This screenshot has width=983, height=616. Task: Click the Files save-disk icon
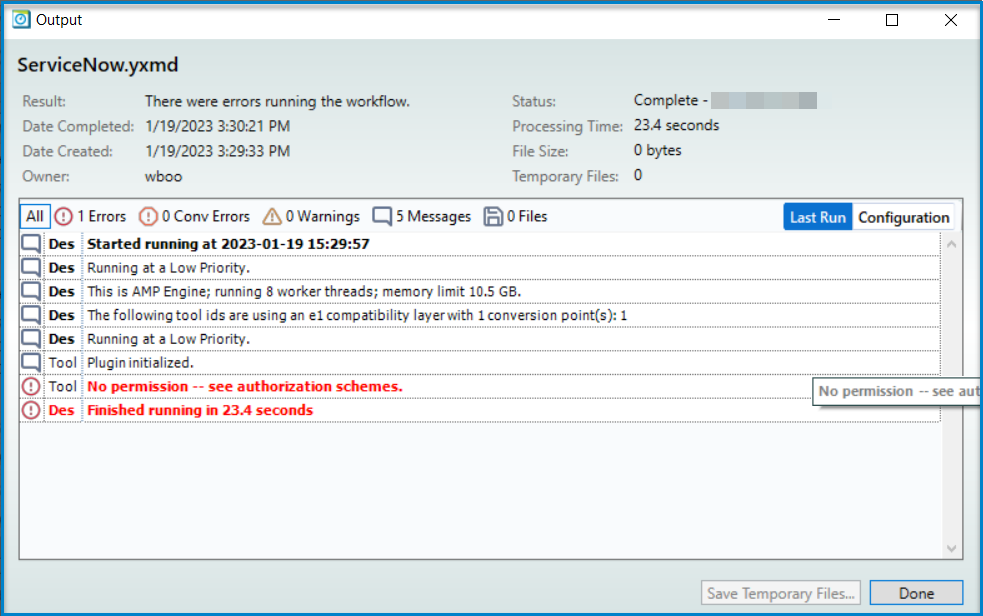493,216
